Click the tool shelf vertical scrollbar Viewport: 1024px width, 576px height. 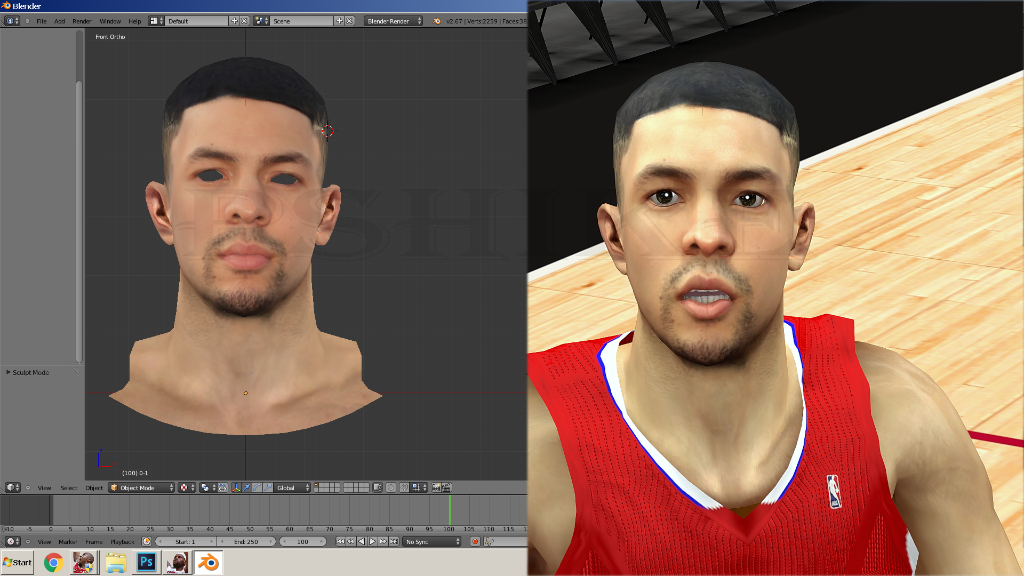click(x=79, y=221)
